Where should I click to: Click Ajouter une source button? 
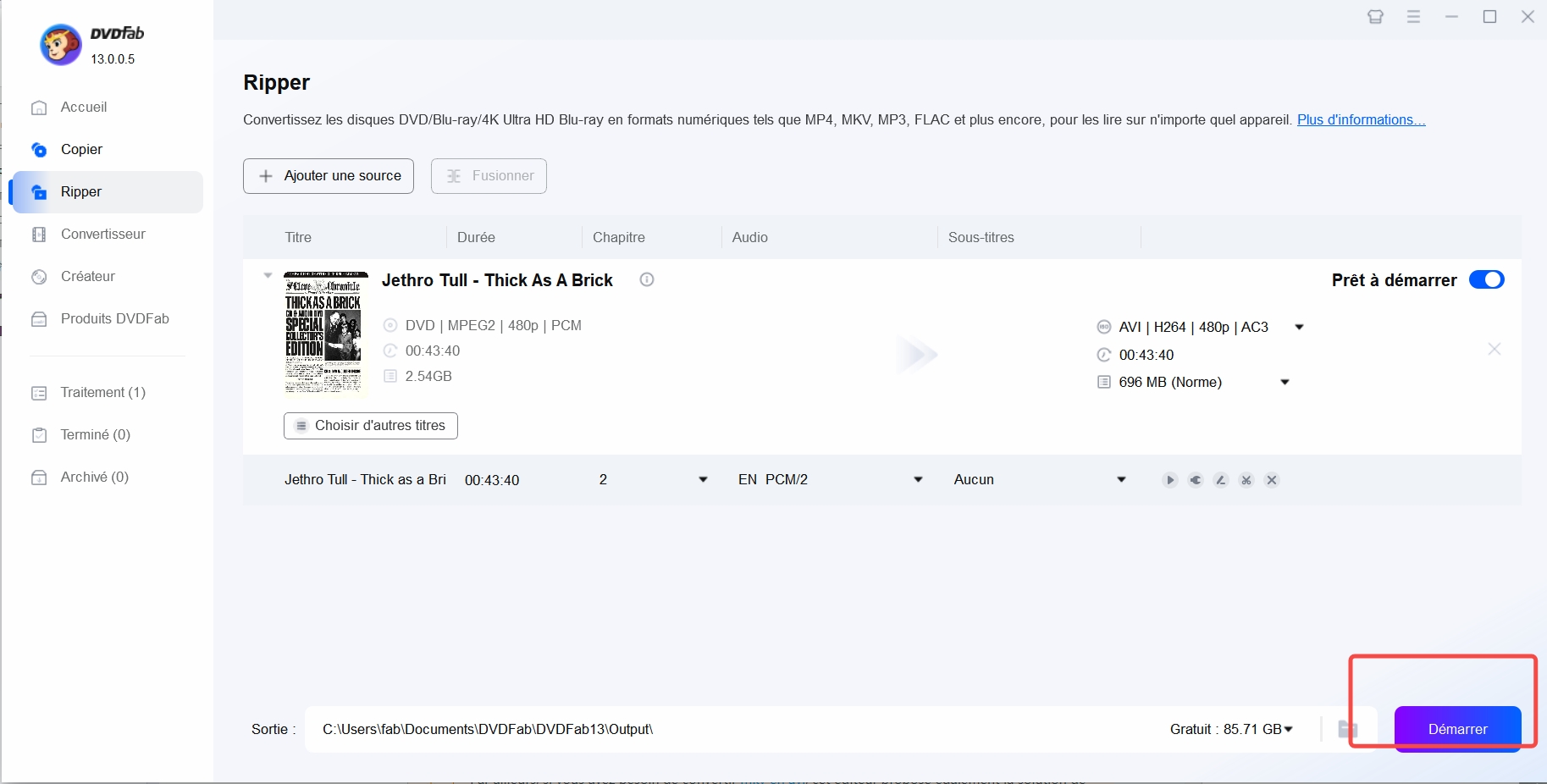point(329,176)
